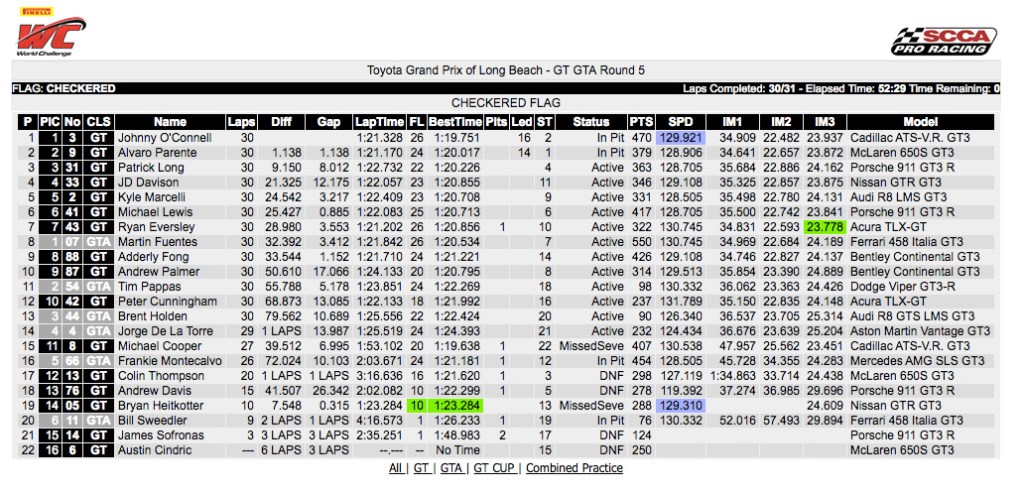Click the event title Toyota Grand Prix of Long Beach
Viewport: 1024px width, 494px height.
click(505, 70)
